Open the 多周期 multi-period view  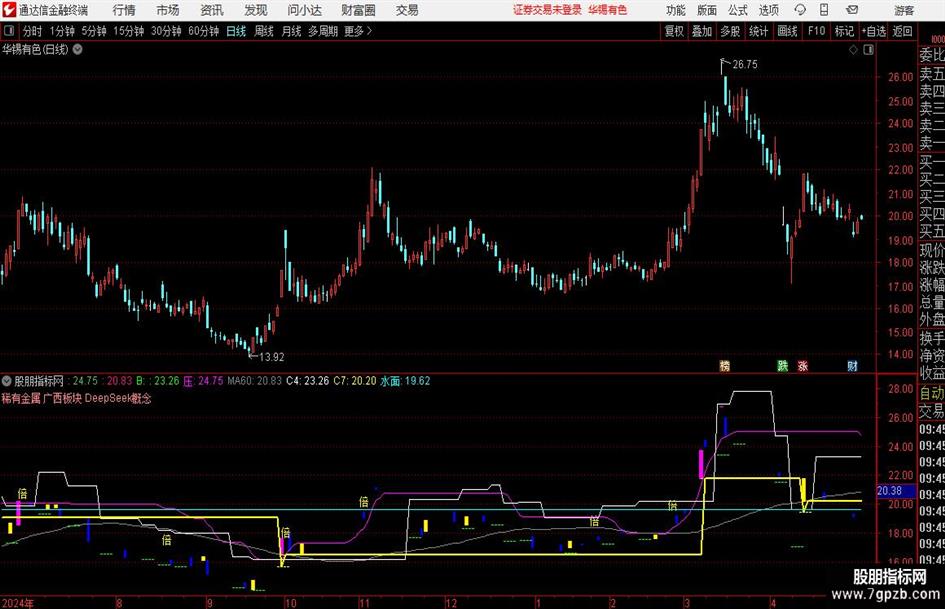[323, 31]
